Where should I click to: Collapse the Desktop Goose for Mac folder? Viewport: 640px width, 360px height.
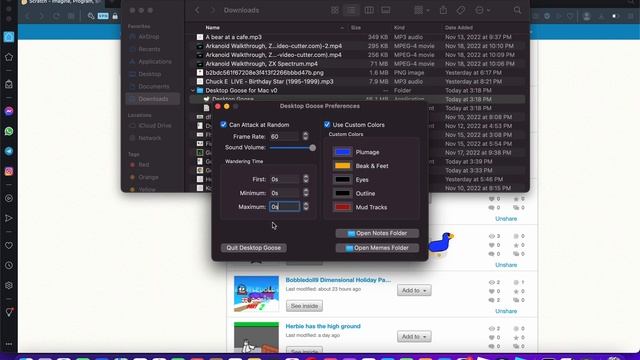point(193,91)
